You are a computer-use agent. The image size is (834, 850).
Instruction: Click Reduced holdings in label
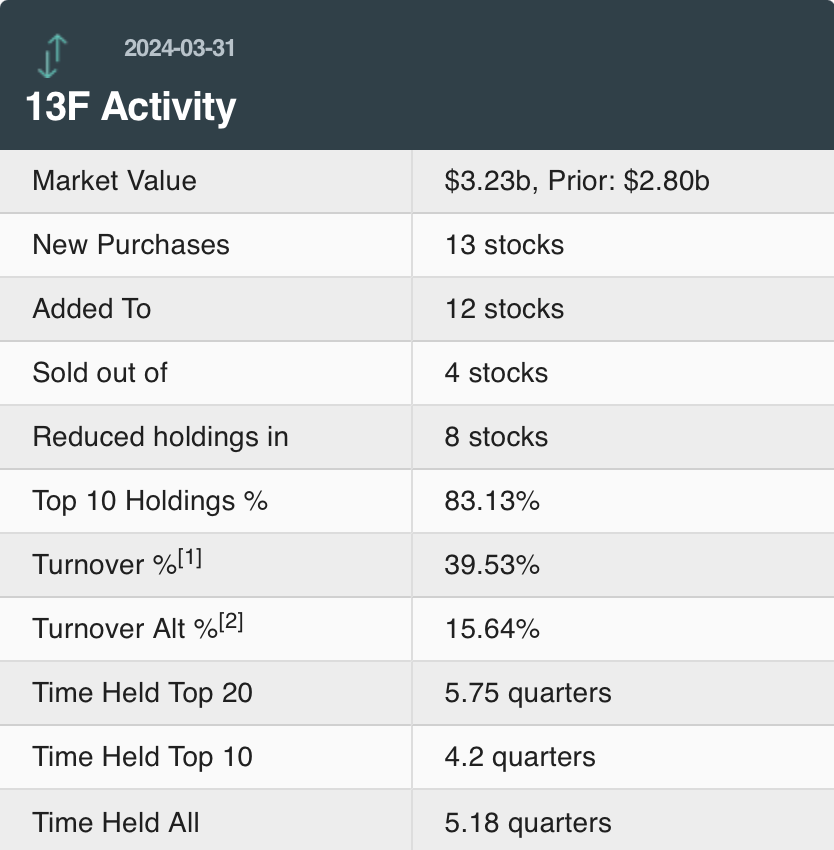click(x=161, y=436)
